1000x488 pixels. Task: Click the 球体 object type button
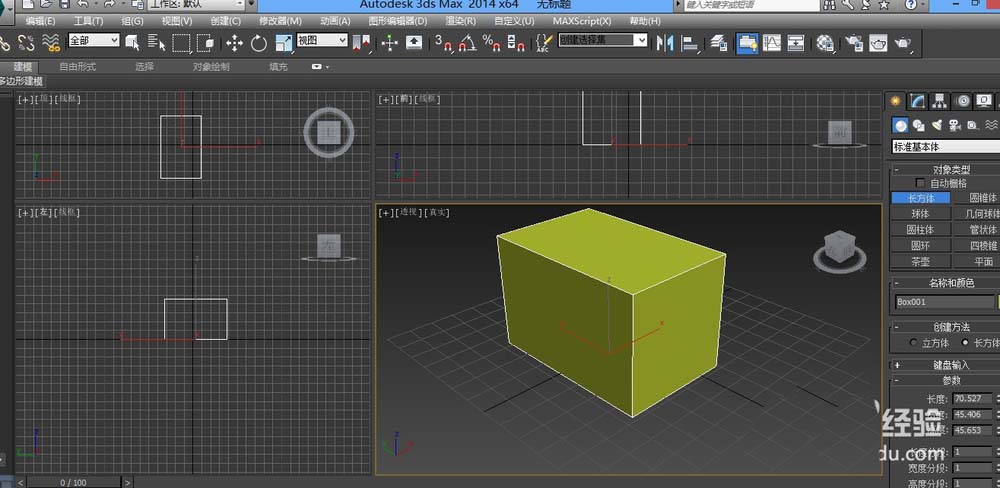coord(919,214)
